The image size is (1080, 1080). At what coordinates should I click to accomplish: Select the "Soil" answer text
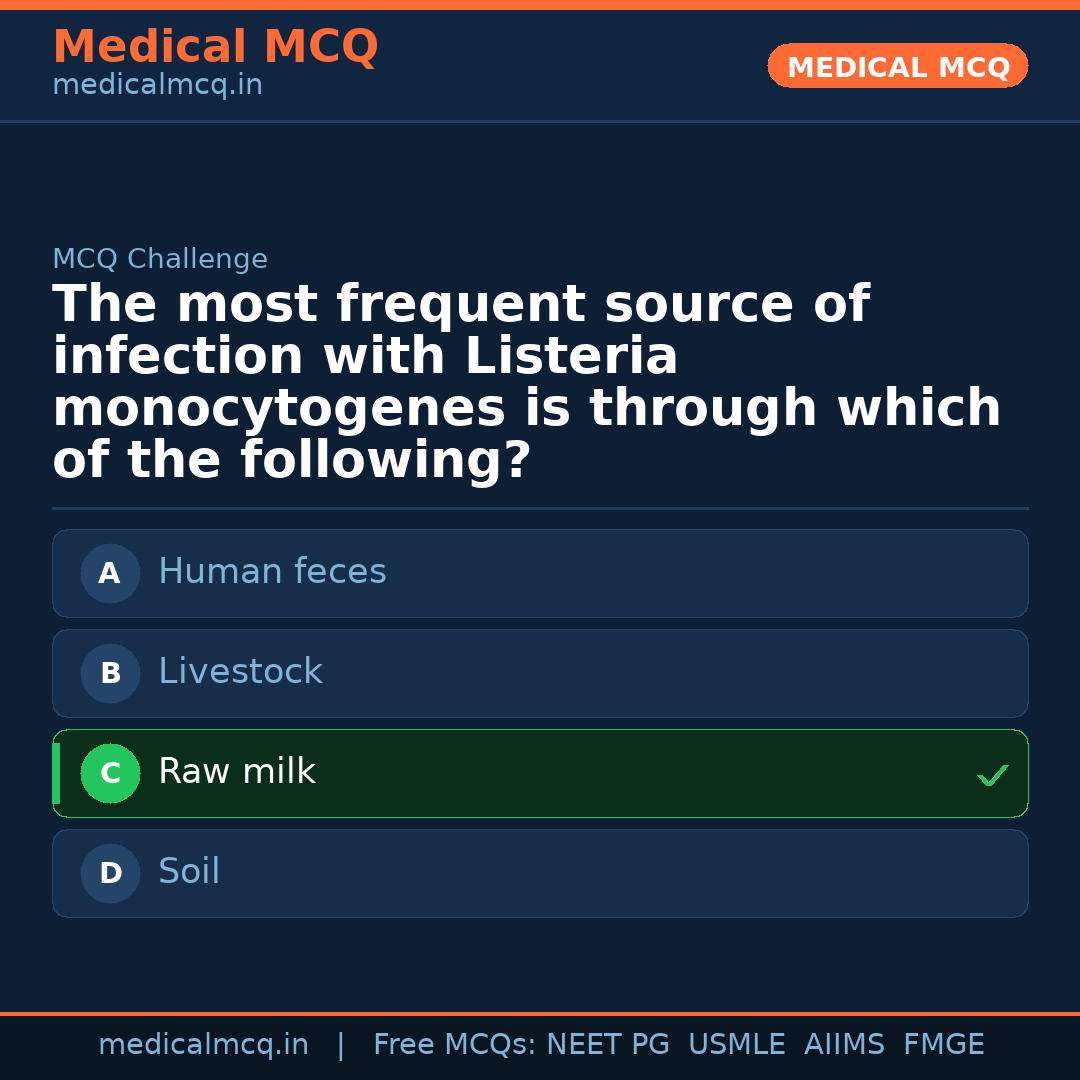[x=189, y=872]
